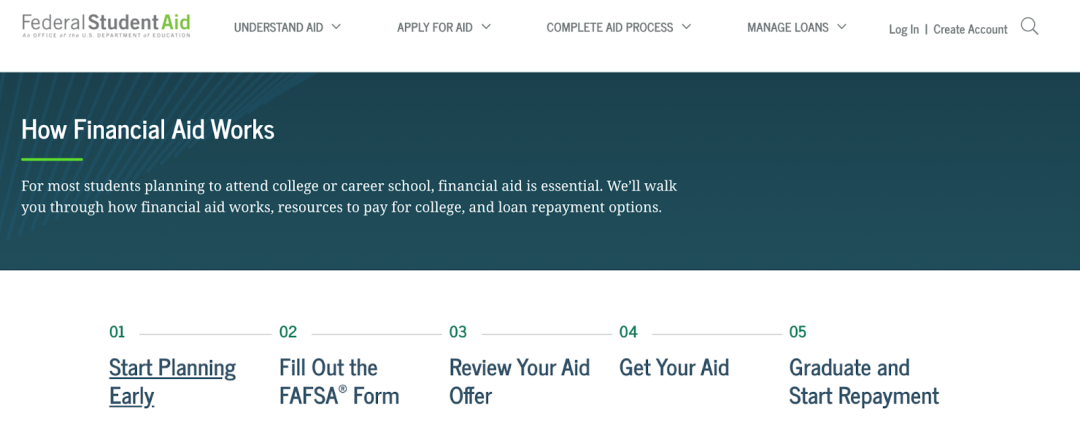Click the Log In link
Screen dimensions: 1080x423
coord(903,29)
